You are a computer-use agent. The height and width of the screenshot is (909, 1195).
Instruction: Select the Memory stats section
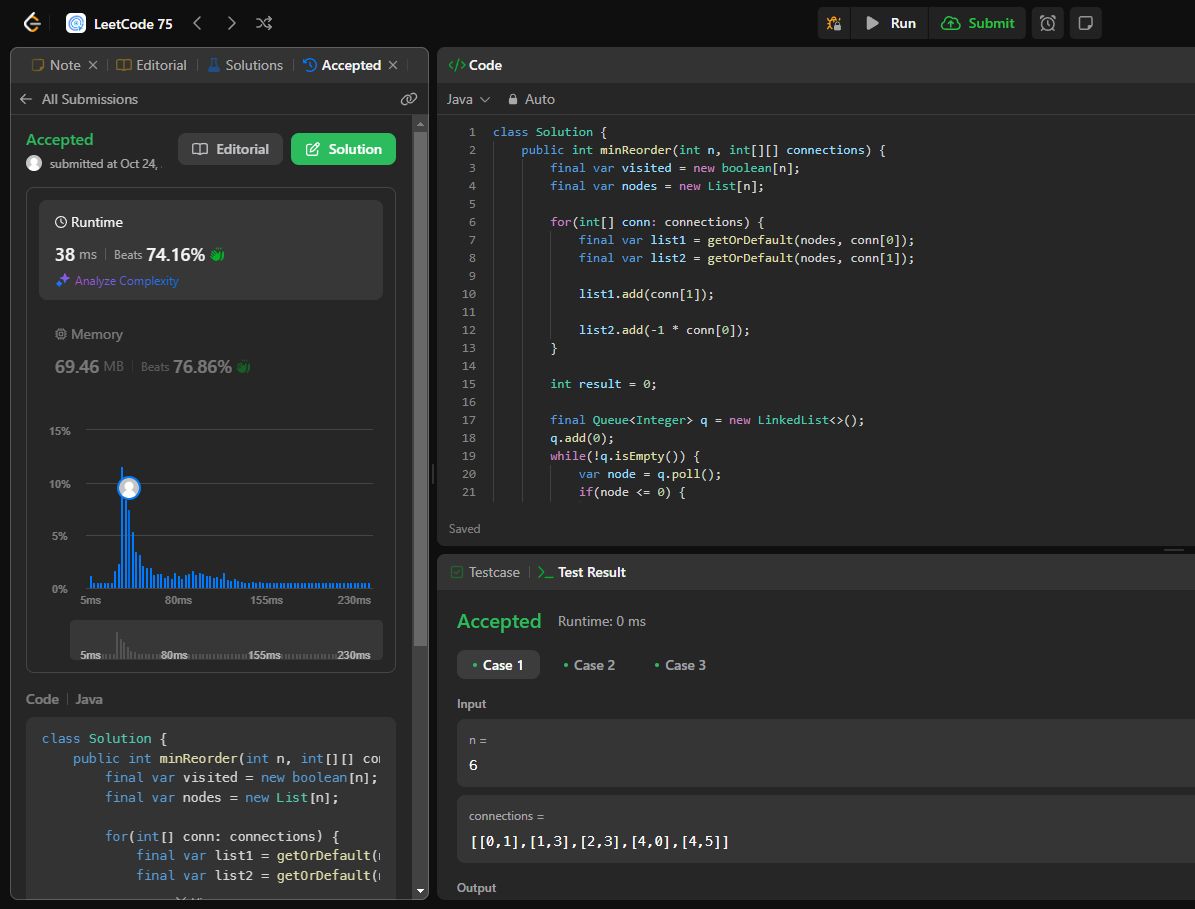[x=211, y=352]
